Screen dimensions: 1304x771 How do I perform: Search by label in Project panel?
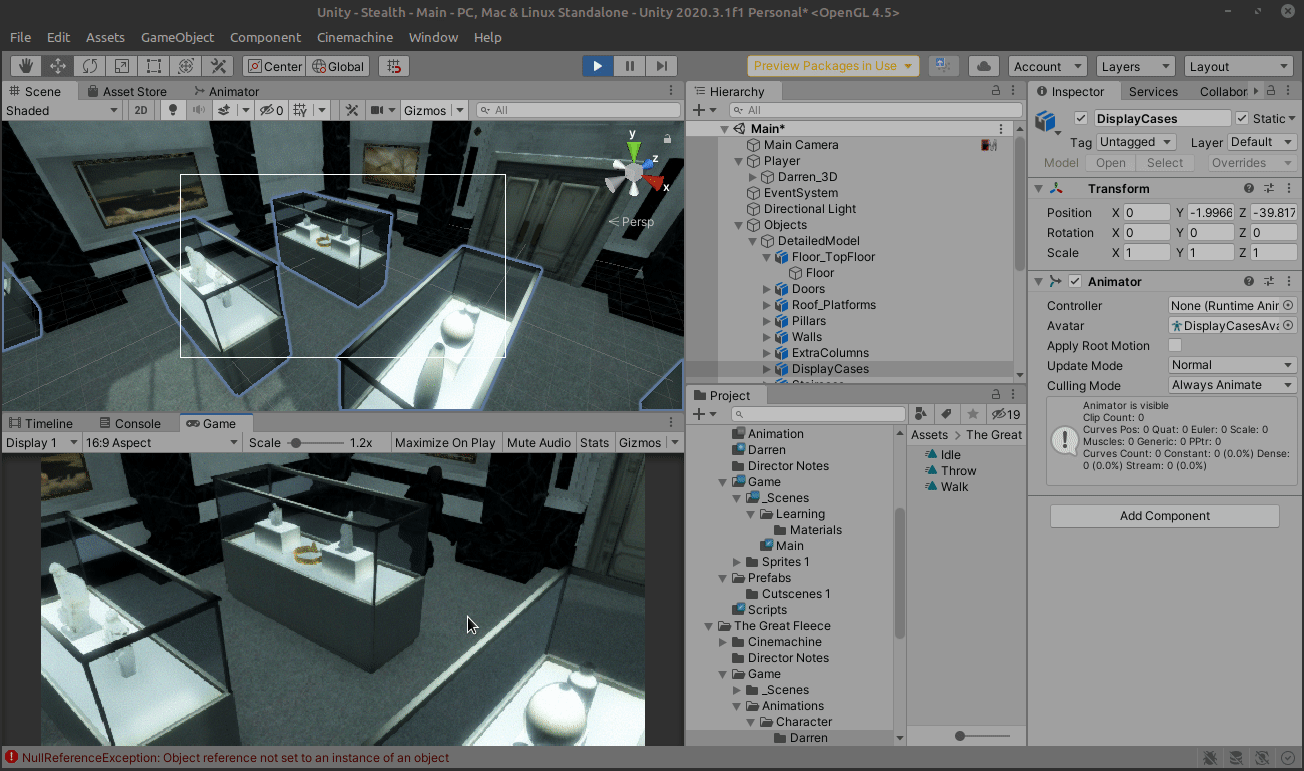pos(946,414)
